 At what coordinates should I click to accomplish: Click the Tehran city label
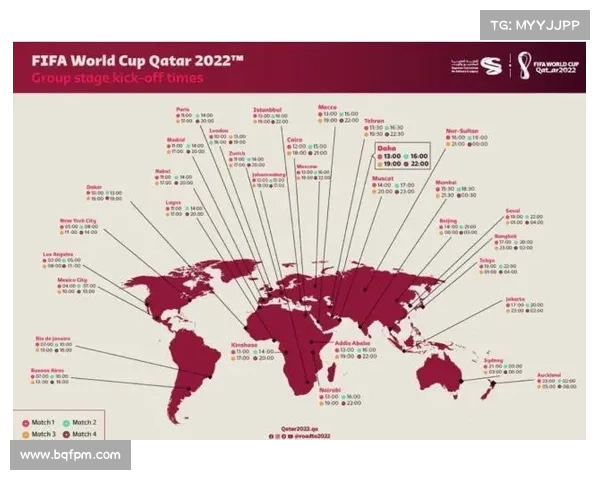(374, 121)
